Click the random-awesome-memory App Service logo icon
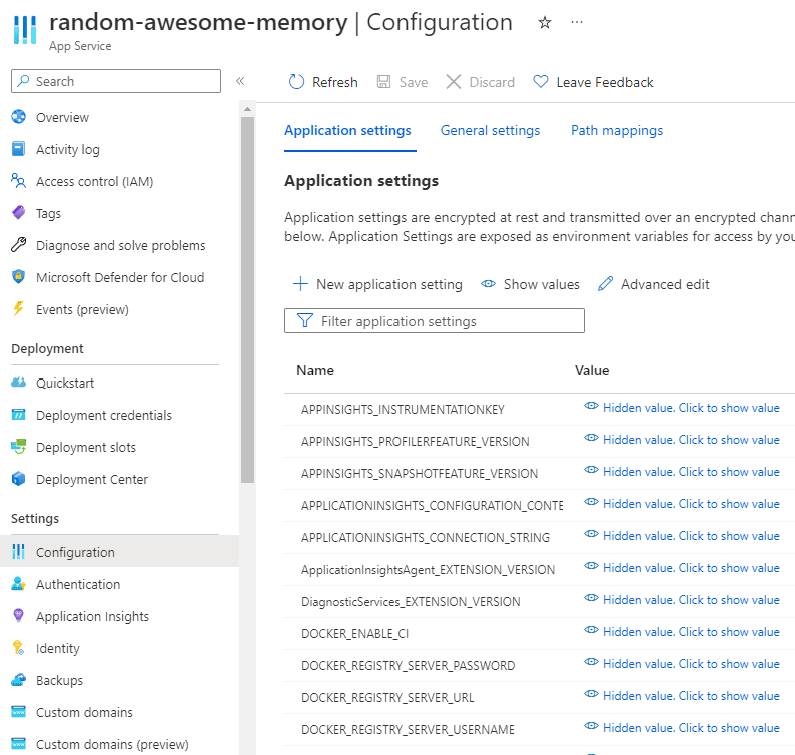The height and width of the screenshot is (755, 795). [25, 30]
